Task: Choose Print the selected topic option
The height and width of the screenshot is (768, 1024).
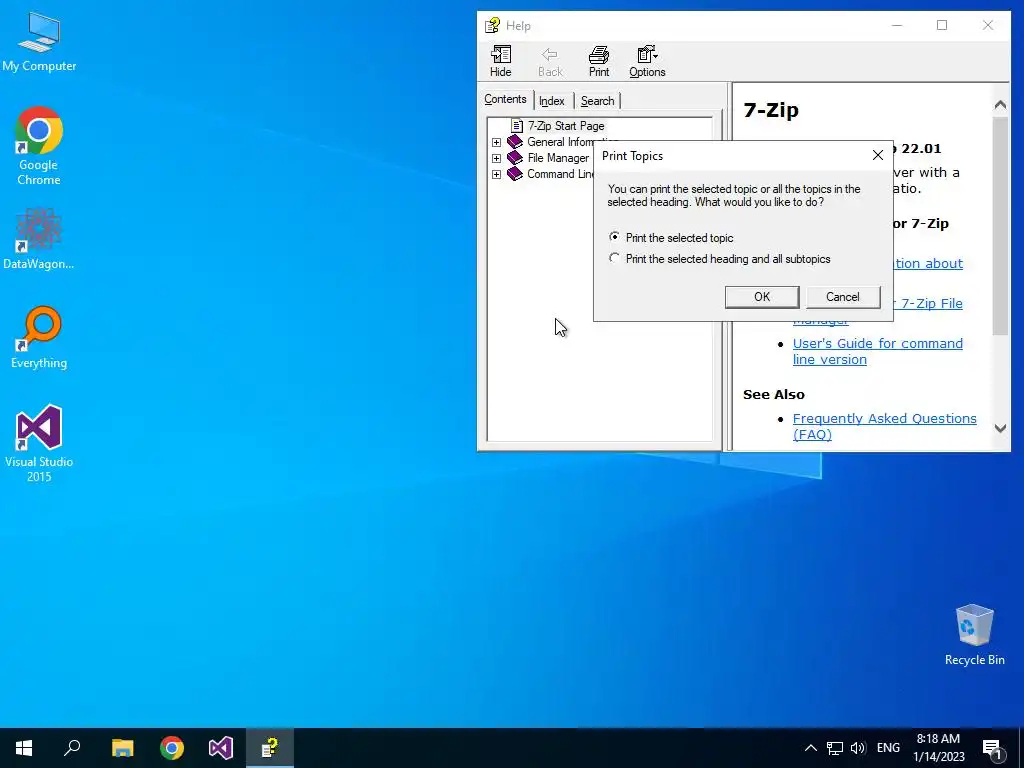Action: pos(671,238)
